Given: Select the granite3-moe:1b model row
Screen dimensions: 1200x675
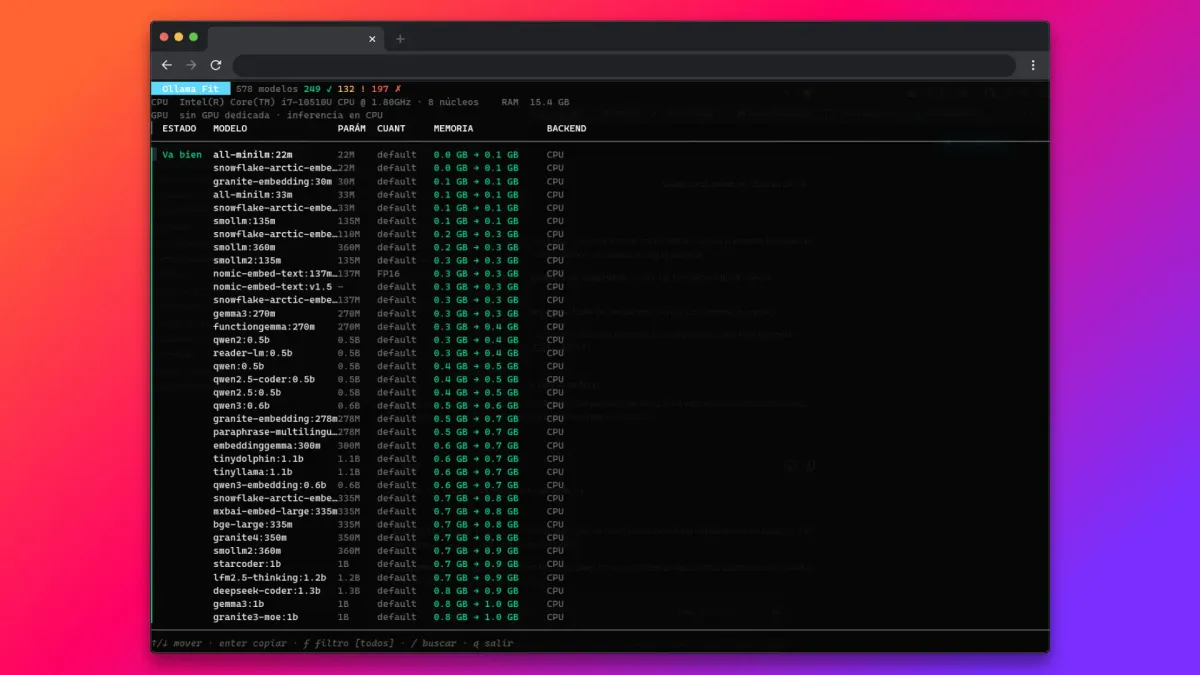Looking at the screenshot, I should [390, 617].
